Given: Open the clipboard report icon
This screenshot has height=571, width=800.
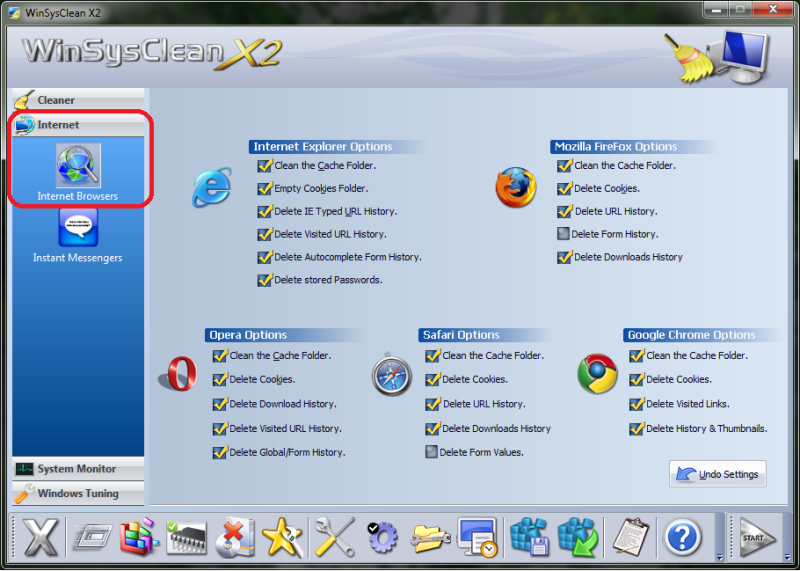Looking at the screenshot, I should pyautogui.click(x=630, y=537).
